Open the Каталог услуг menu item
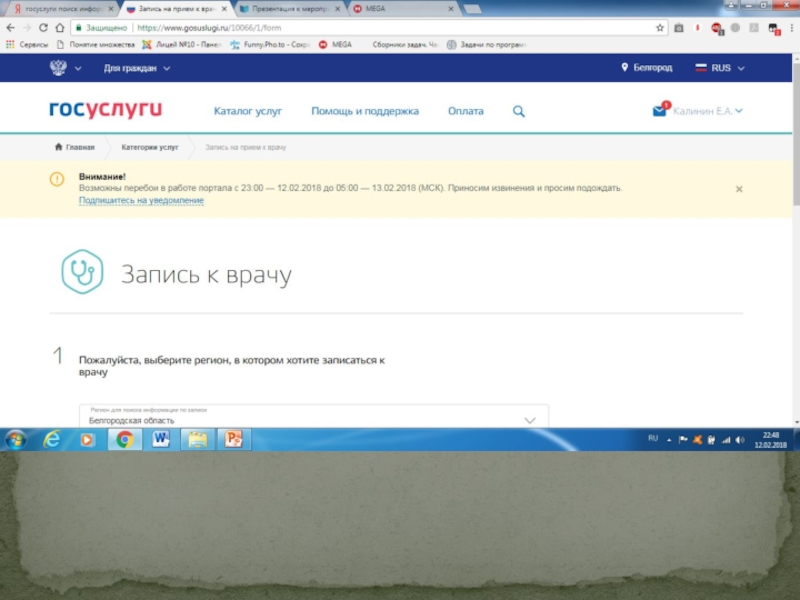This screenshot has height=600, width=800. pos(248,112)
